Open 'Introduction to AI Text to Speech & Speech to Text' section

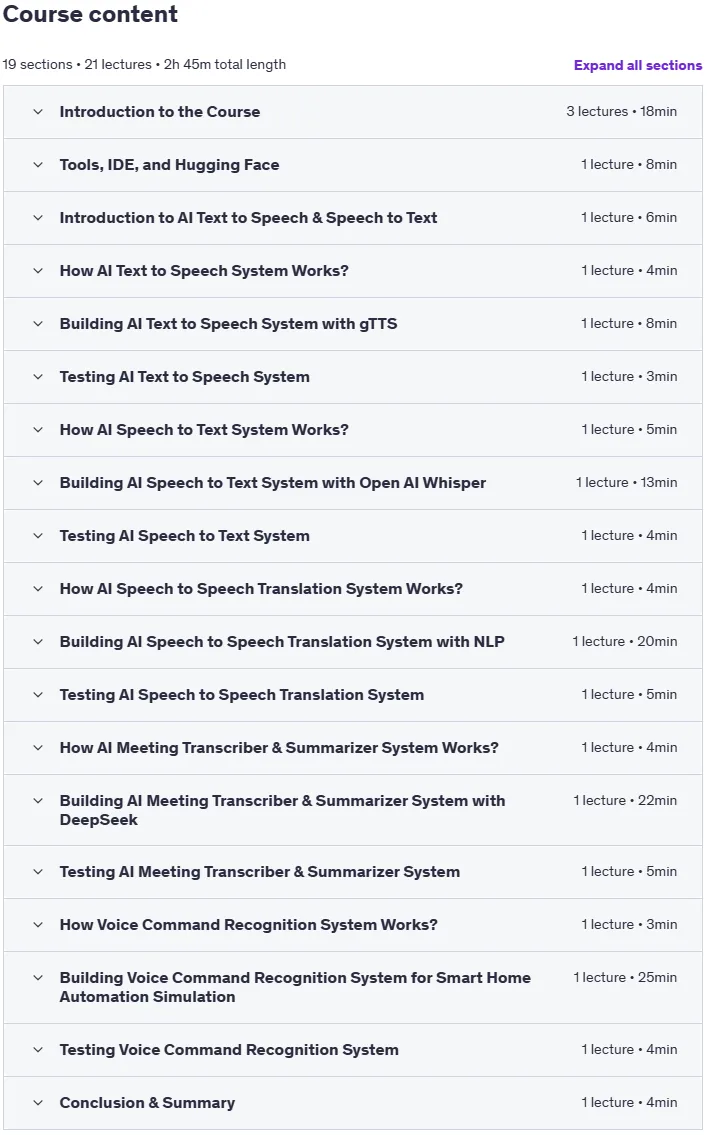pyautogui.click(x=352, y=218)
